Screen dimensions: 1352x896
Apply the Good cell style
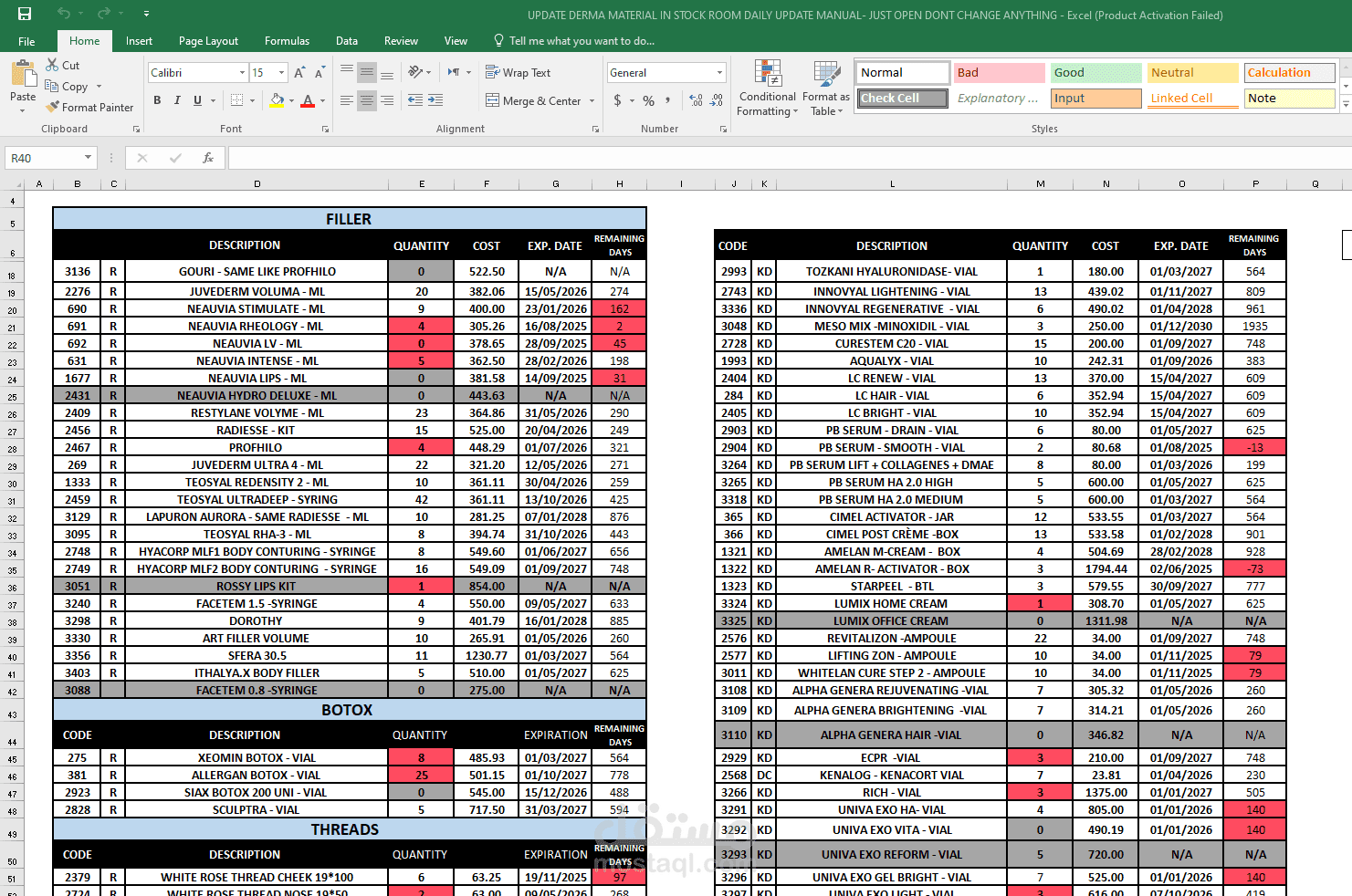pos(1095,73)
